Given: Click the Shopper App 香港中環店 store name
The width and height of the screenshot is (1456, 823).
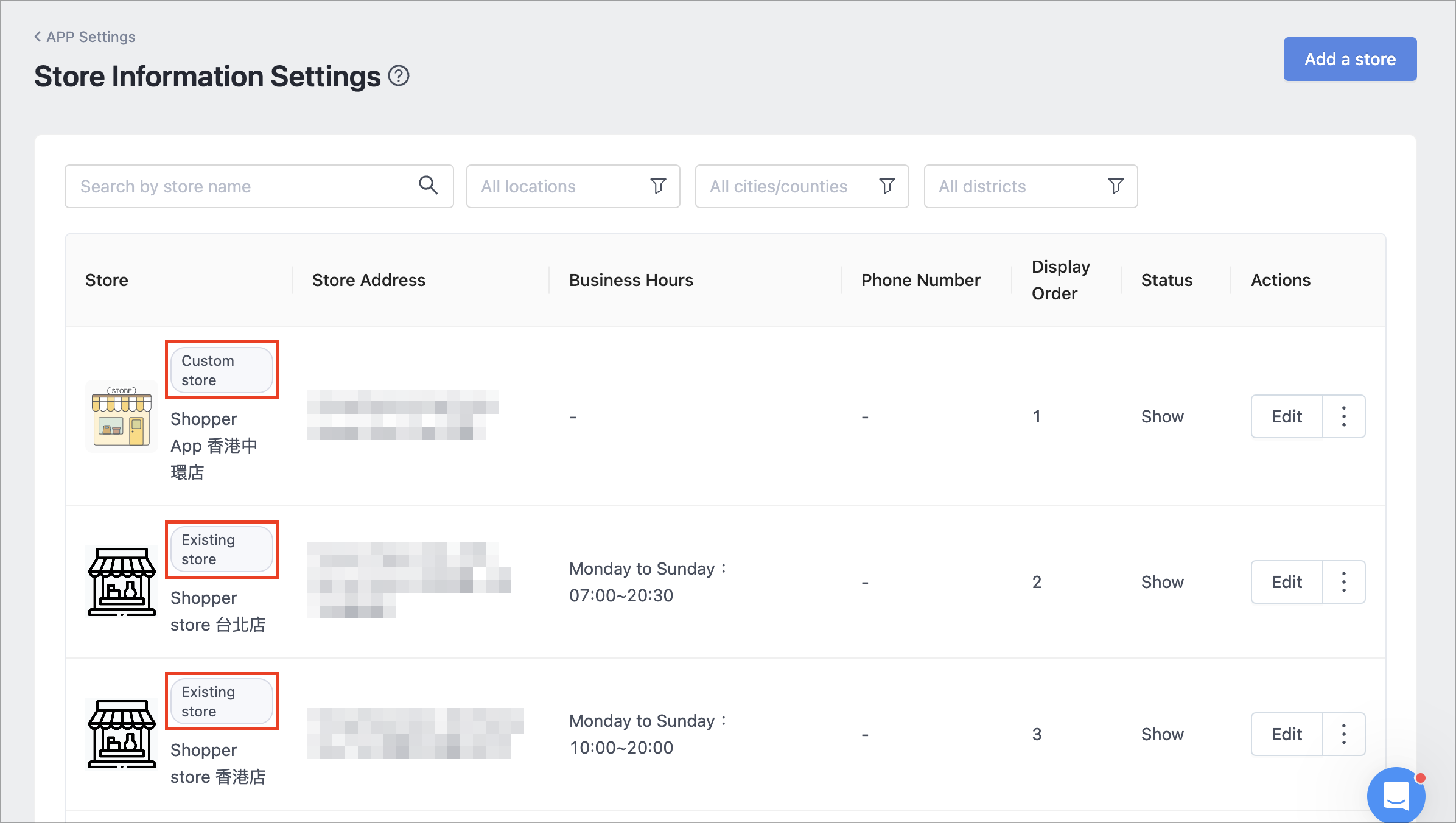Looking at the screenshot, I should point(214,446).
